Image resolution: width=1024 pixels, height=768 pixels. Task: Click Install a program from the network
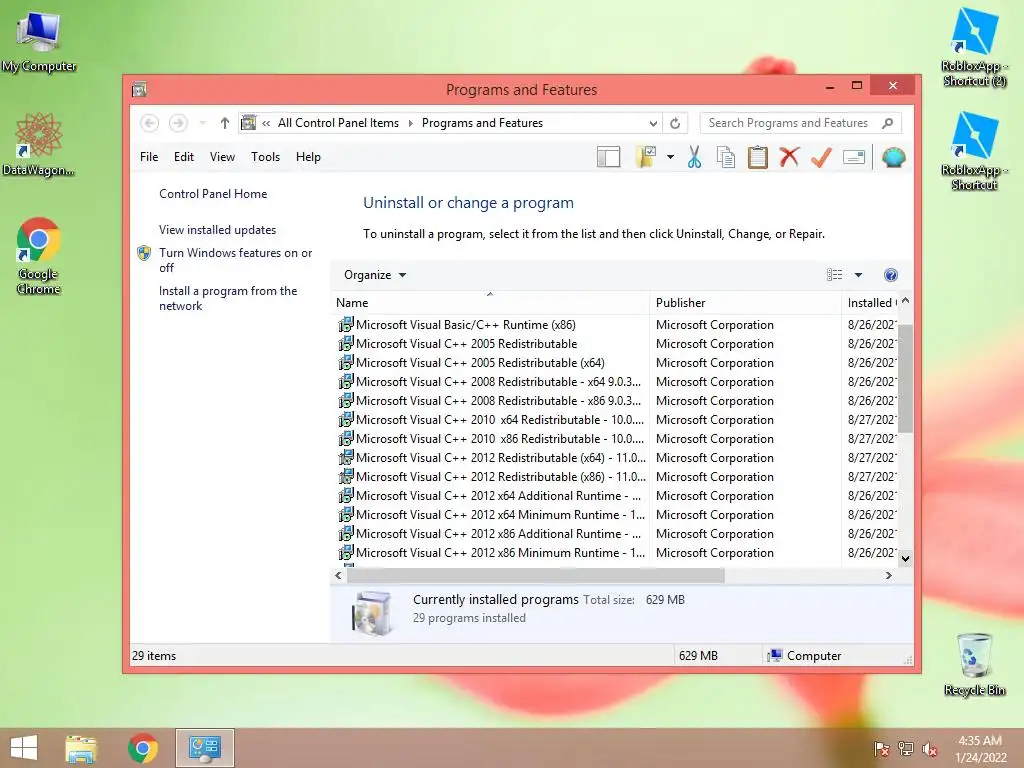228,298
